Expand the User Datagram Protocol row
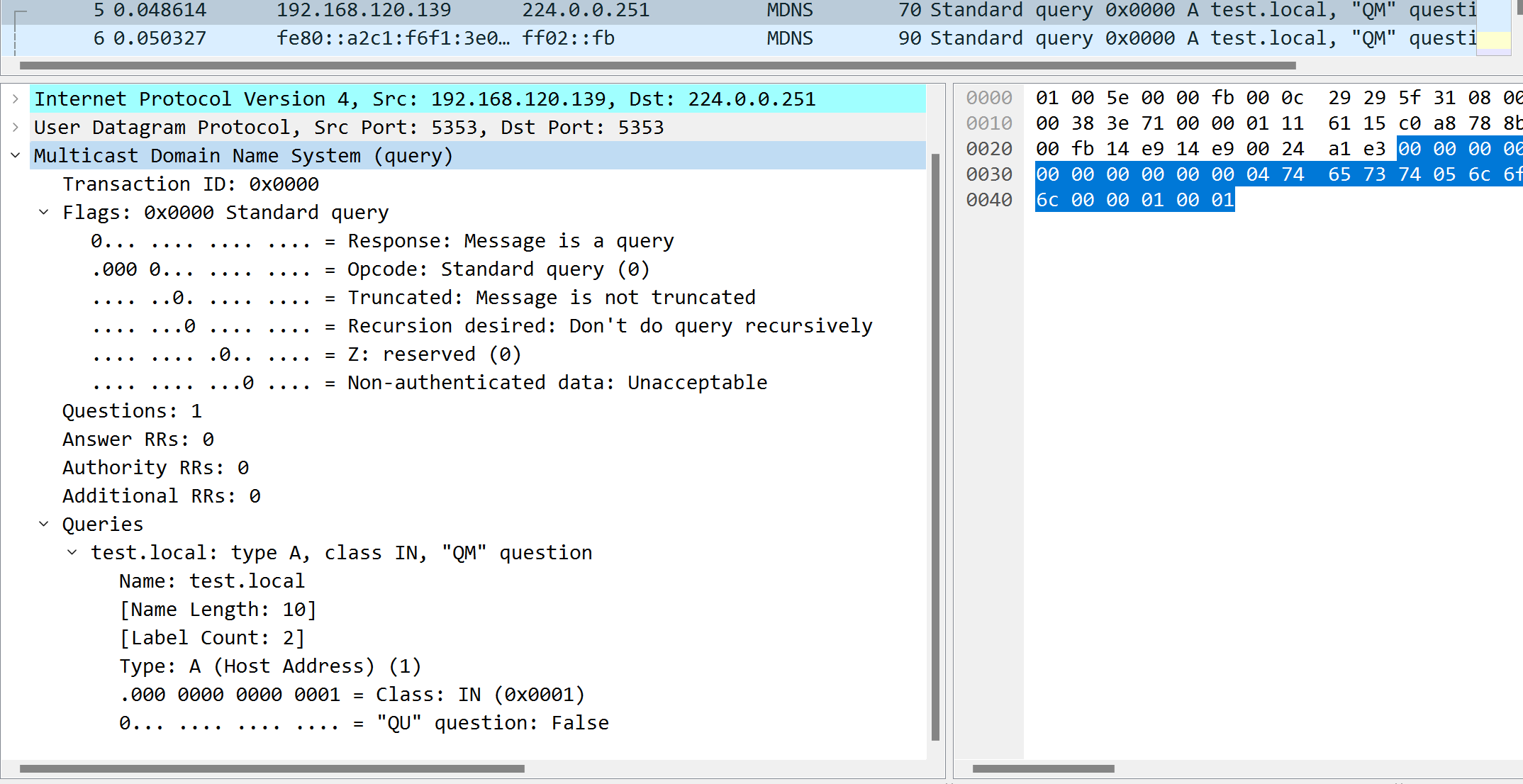This screenshot has width=1523, height=784. (x=16, y=128)
